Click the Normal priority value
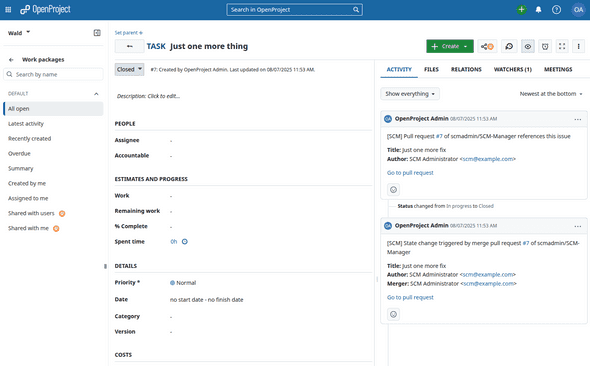The width and height of the screenshot is (590, 366). pos(183,283)
